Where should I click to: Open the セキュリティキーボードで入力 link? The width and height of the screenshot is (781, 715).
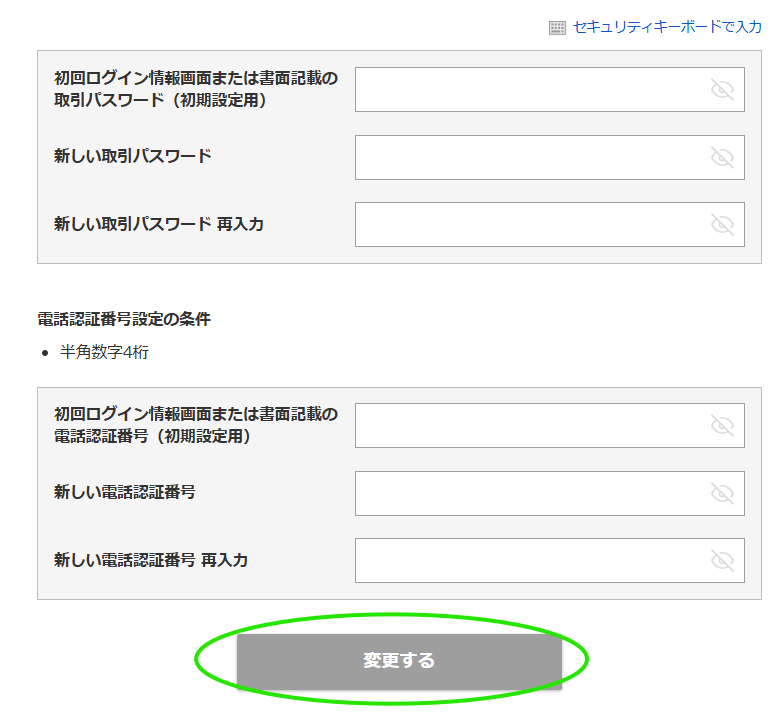click(x=667, y=28)
